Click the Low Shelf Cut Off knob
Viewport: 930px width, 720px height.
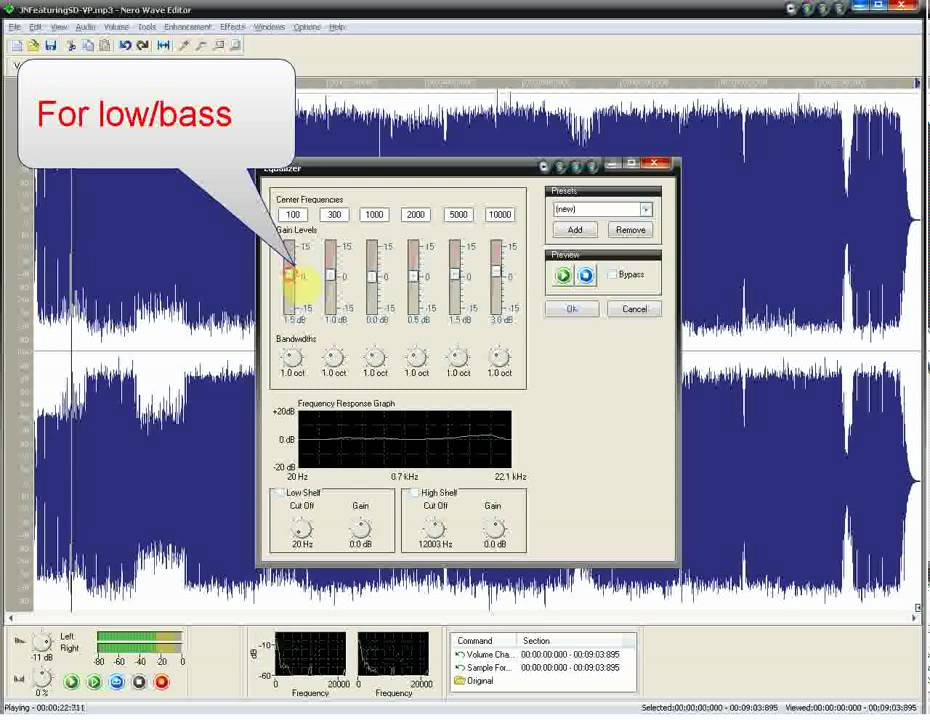tap(302, 528)
